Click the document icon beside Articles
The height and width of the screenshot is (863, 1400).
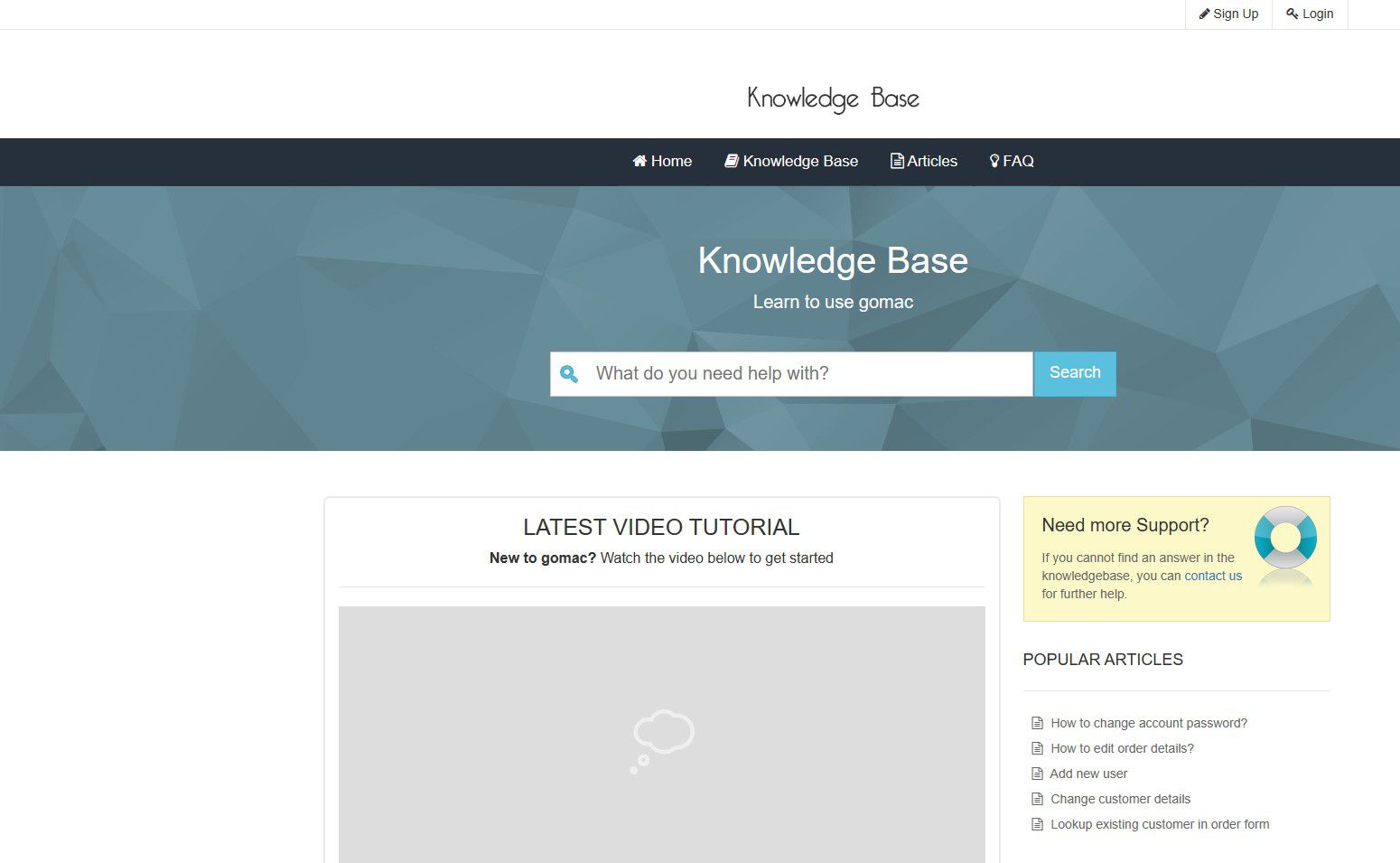[897, 161]
